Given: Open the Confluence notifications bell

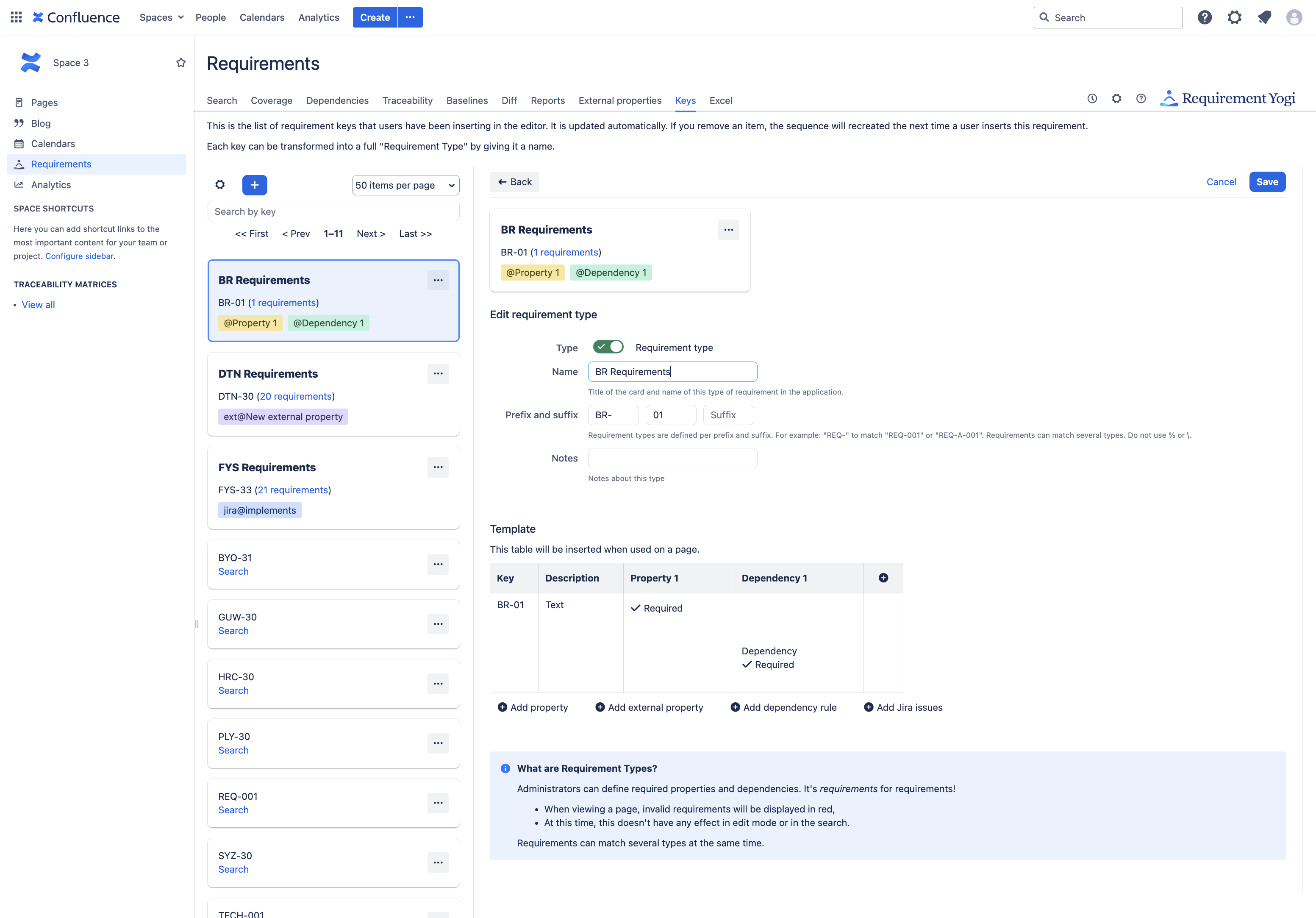Looking at the screenshot, I should (x=1264, y=17).
